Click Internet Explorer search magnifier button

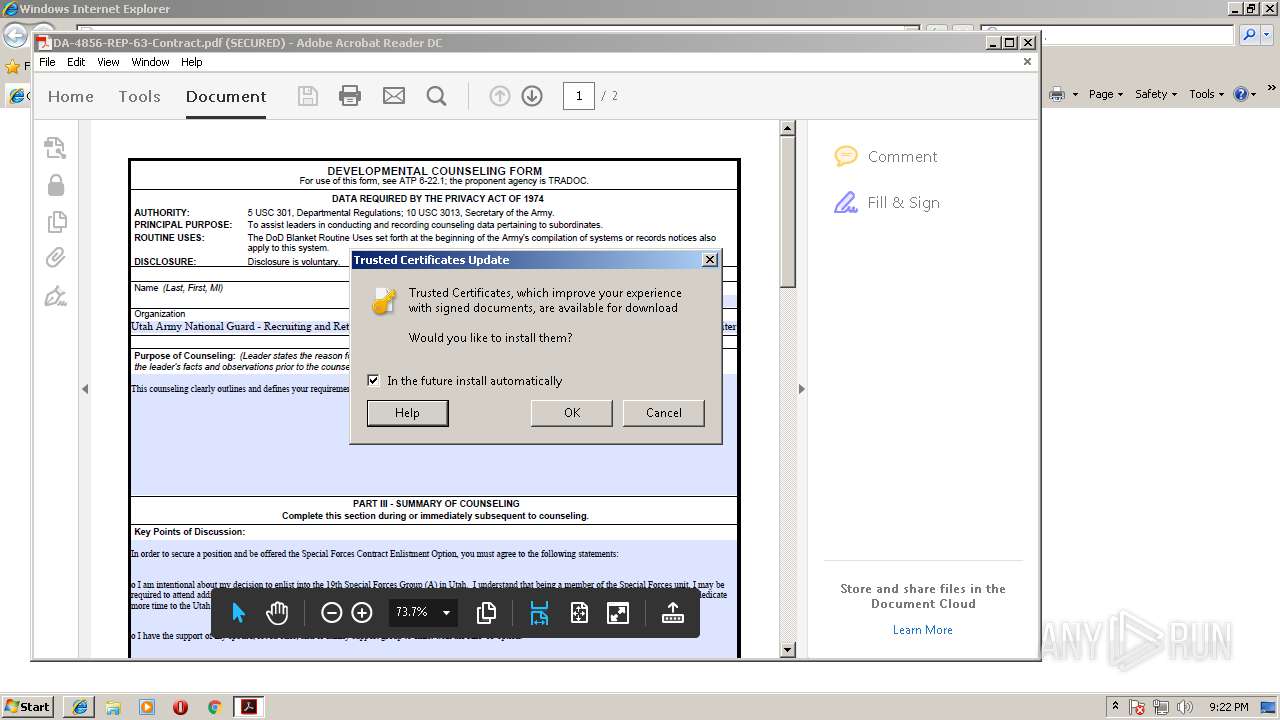(x=1249, y=35)
